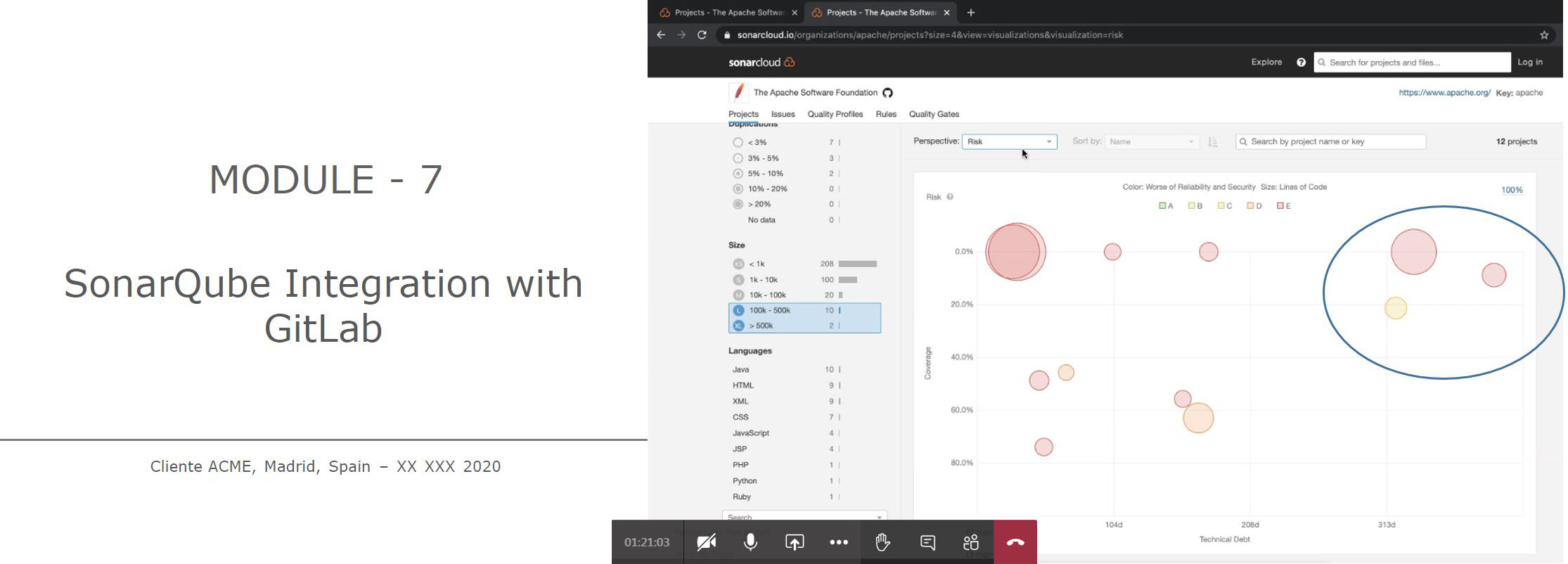Viewport: 1568px width, 564px height.
Task: Click the Search by project name or key field
Action: point(1330,141)
